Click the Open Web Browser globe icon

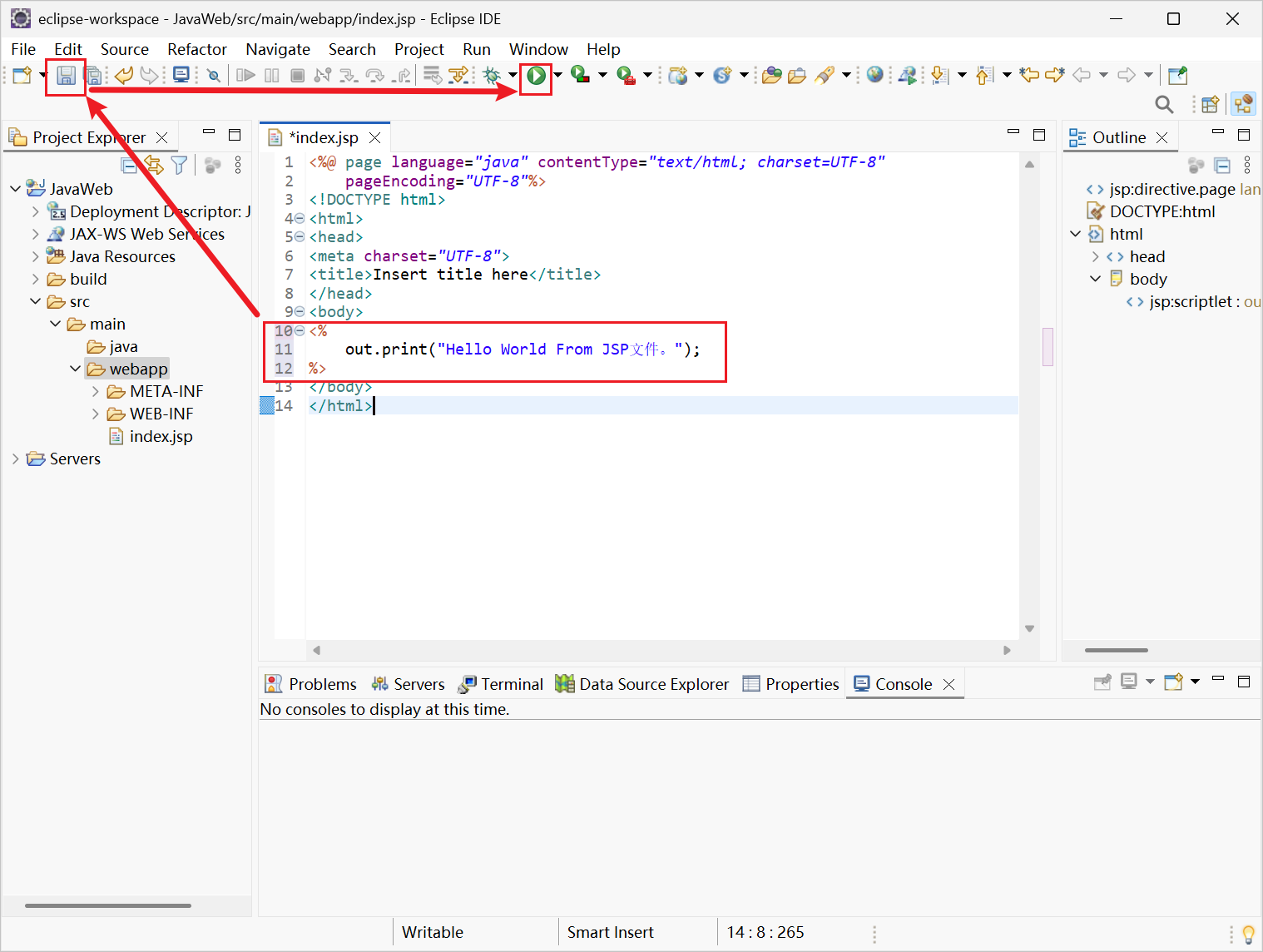874,75
